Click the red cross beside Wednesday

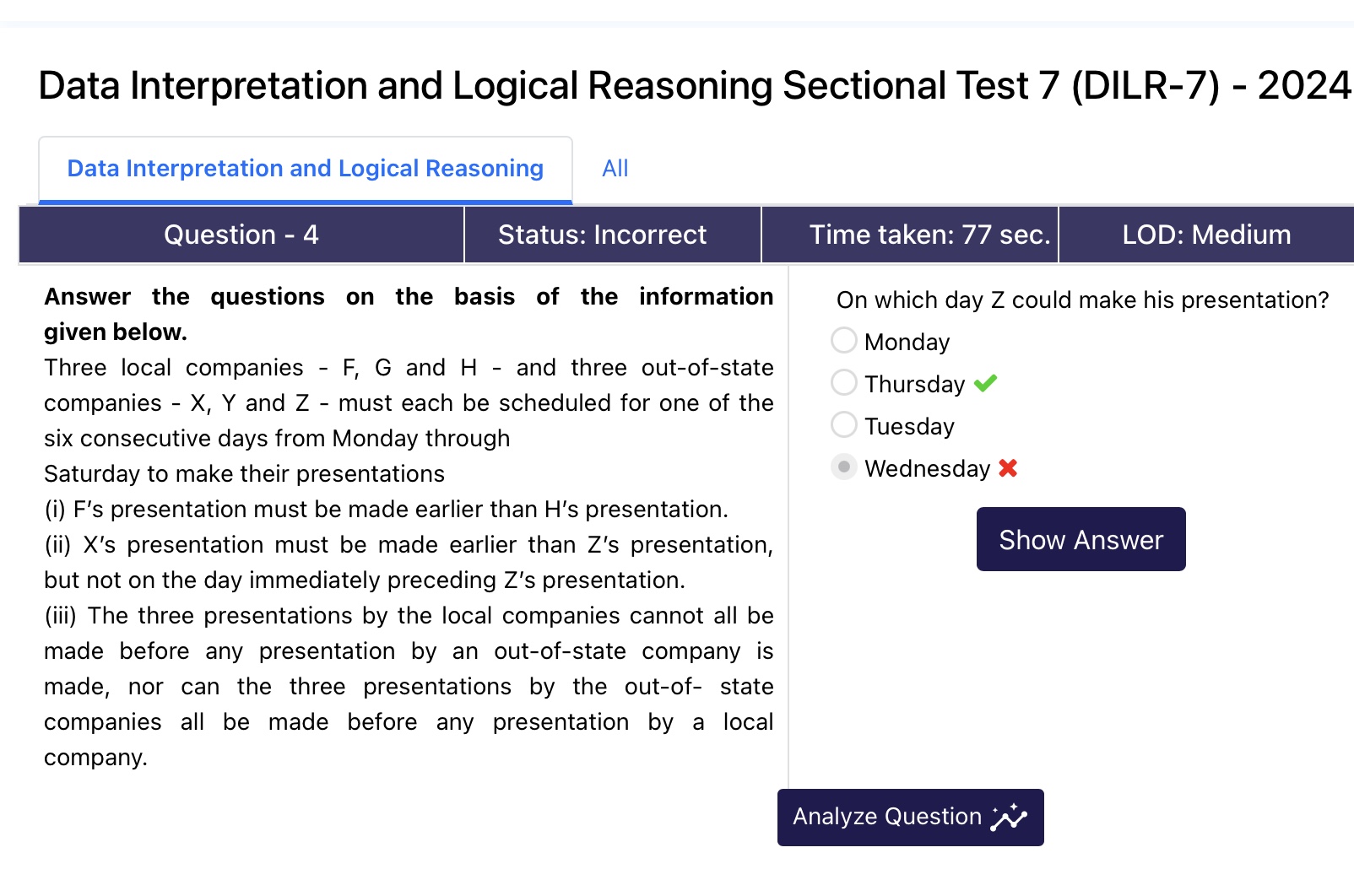point(1008,467)
